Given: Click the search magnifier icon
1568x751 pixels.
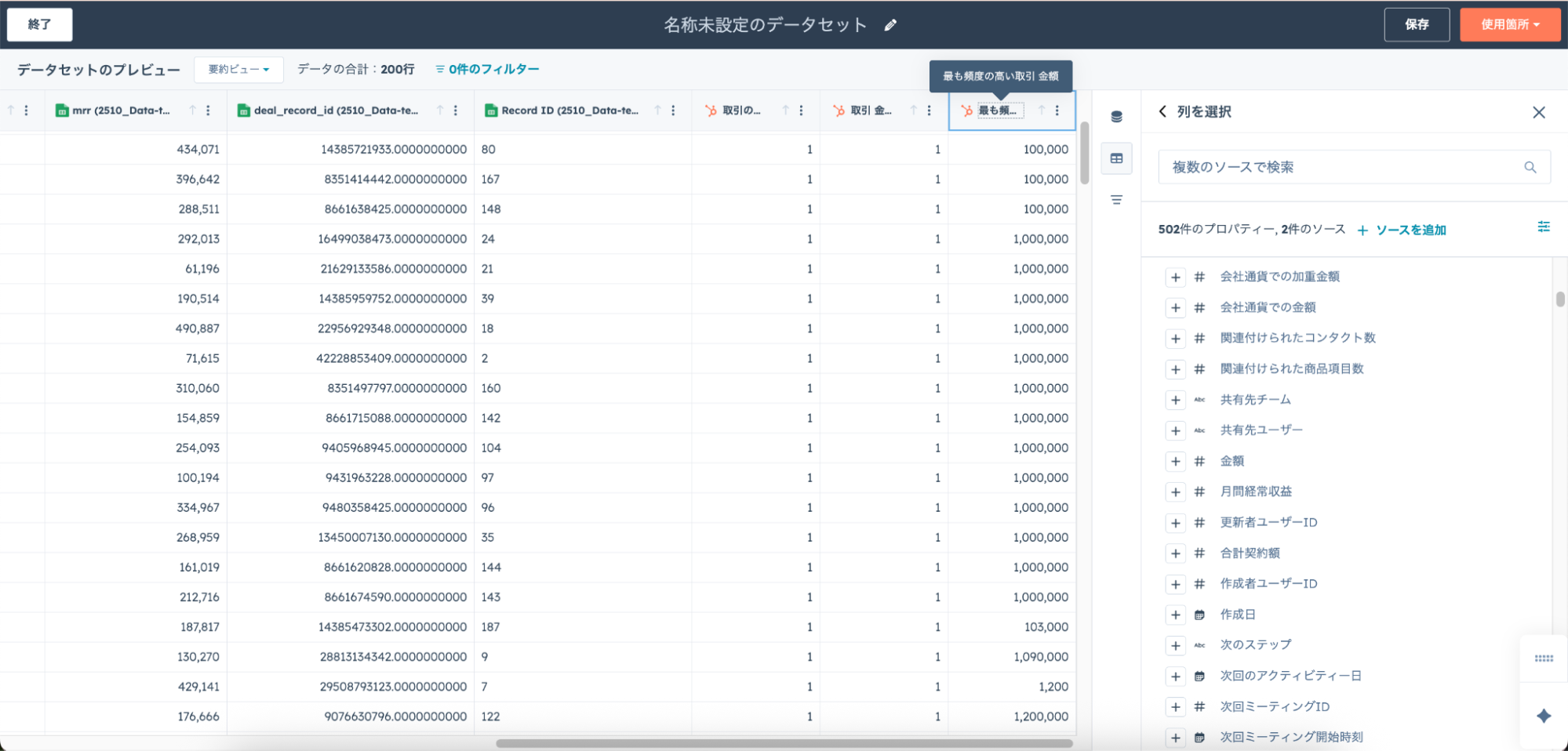Looking at the screenshot, I should pos(1530,167).
